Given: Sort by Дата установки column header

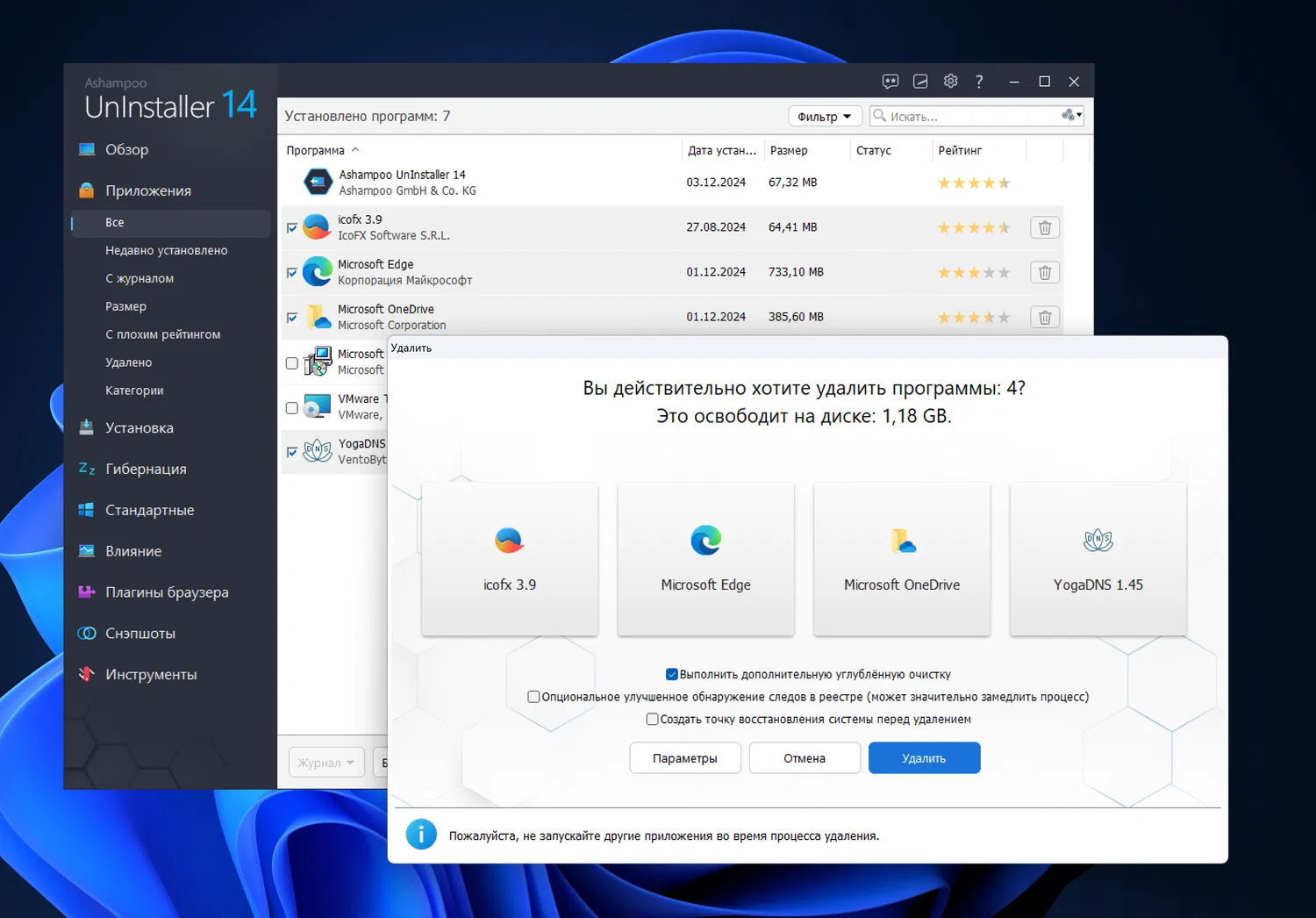Looking at the screenshot, I should click(x=722, y=150).
